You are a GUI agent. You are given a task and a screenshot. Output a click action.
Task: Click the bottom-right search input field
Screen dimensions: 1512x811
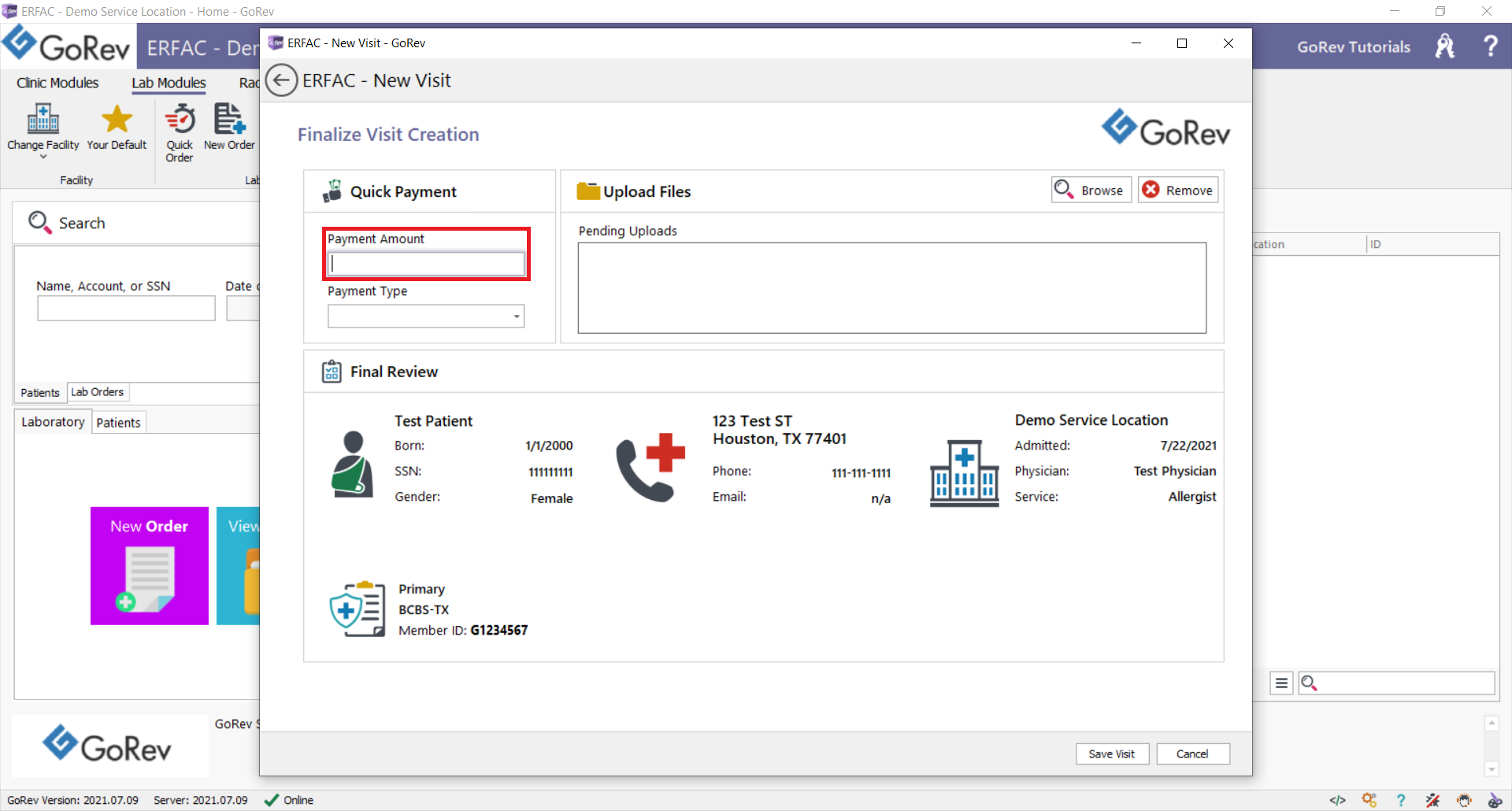1396,683
